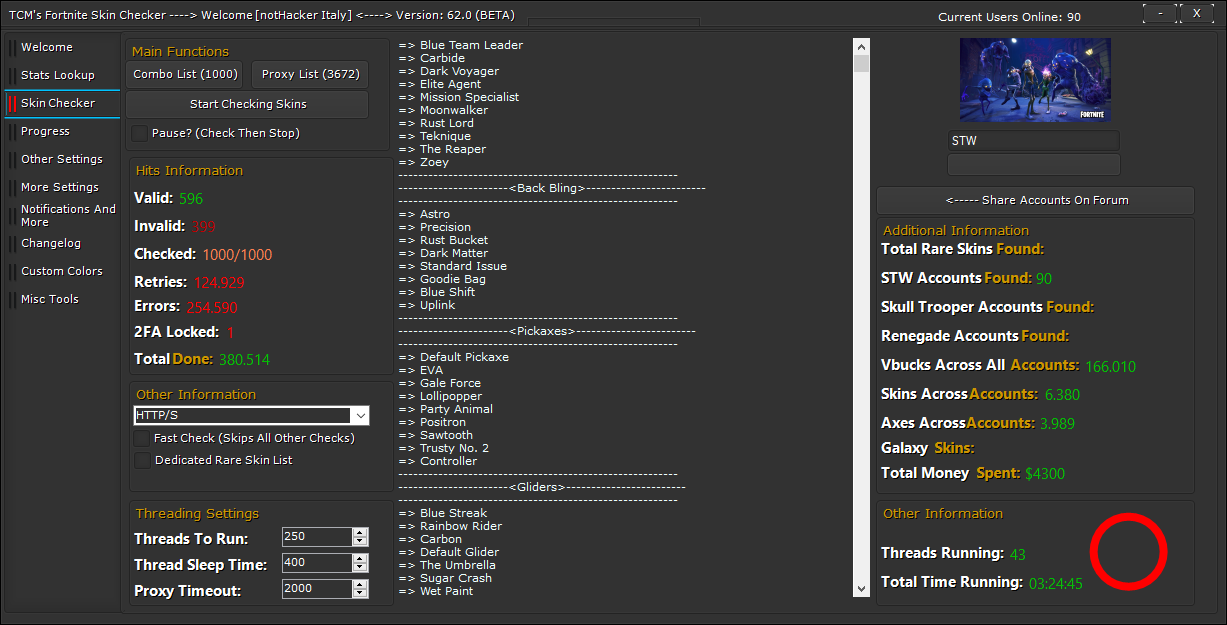Enable the Pause? (Check Then Stop) checkbox
The width and height of the screenshot is (1227, 625).
coord(139,133)
